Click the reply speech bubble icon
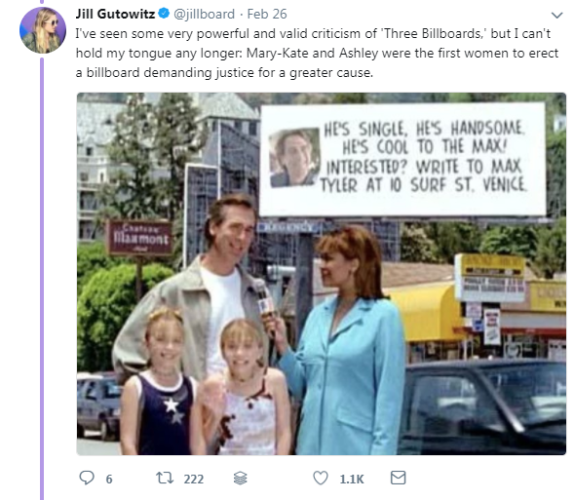574x500 pixels. [87, 478]
